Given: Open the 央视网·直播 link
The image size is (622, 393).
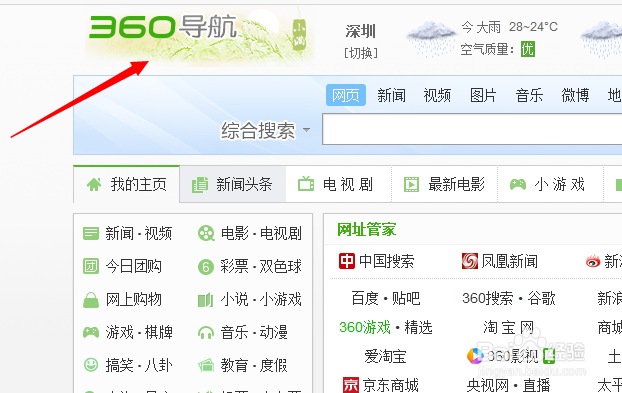Looking at the screenshot, I should click(509, 385).
